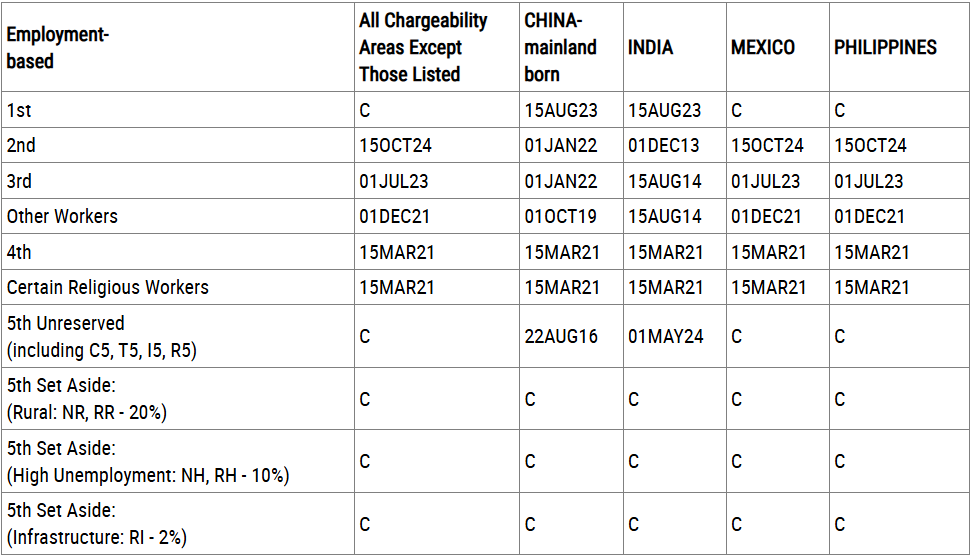Click the PHILIPPINES column header
Screen dimensions: 973x558
(x=885, y=48)
